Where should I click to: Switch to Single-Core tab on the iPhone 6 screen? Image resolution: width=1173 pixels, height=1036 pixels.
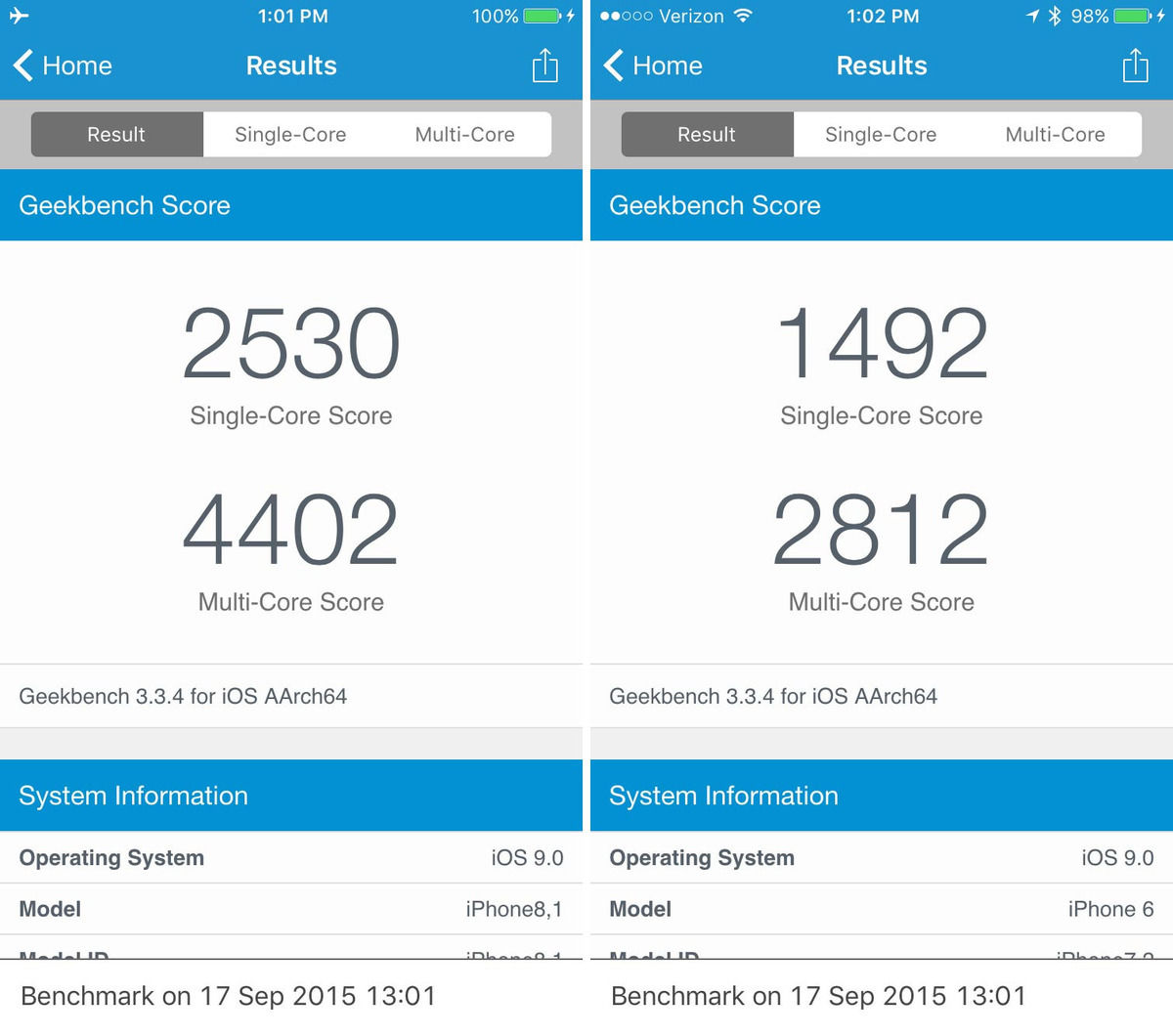[x=881, y=134]
